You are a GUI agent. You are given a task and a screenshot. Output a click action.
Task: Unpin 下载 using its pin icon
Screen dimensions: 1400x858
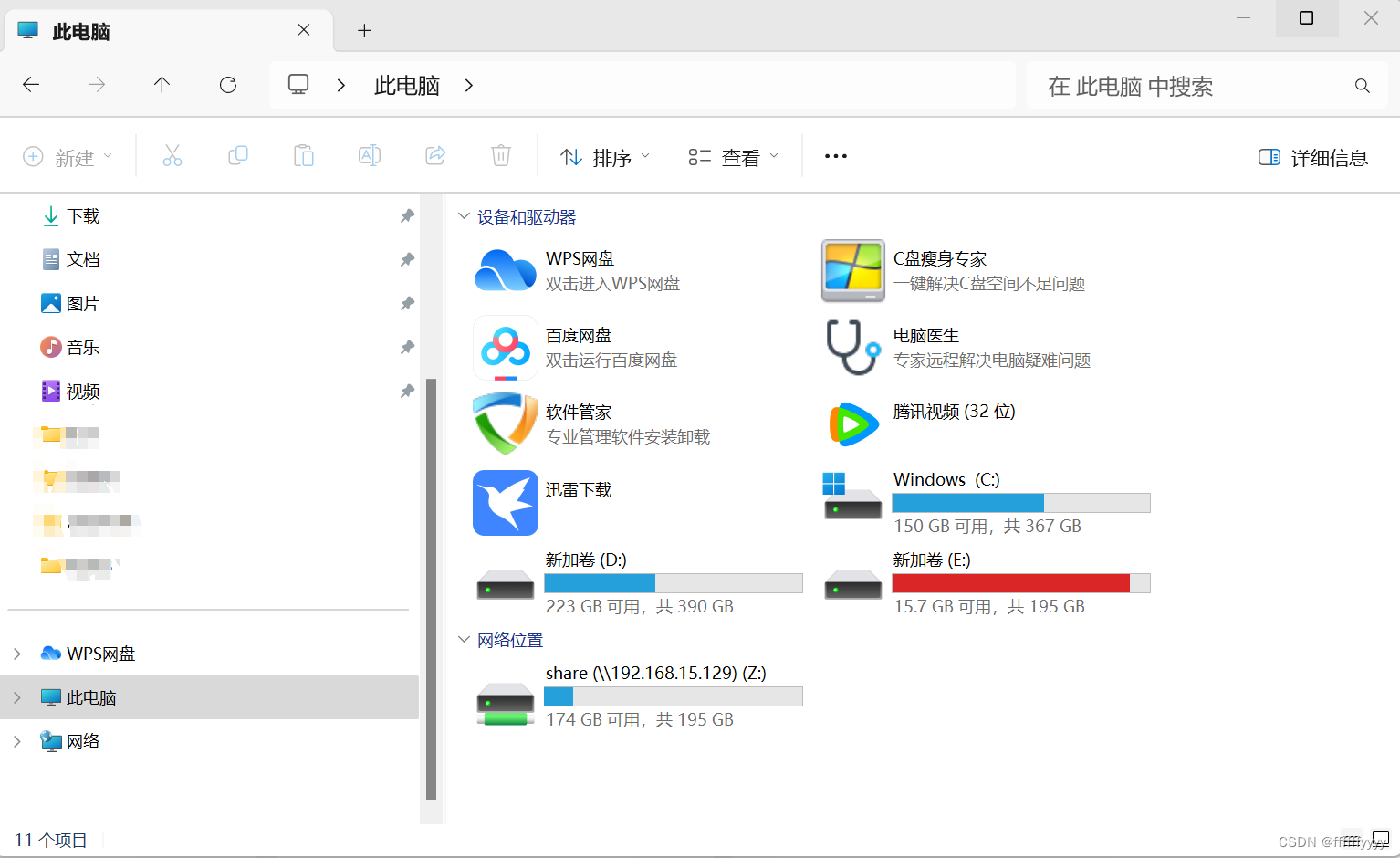(407, 216)
